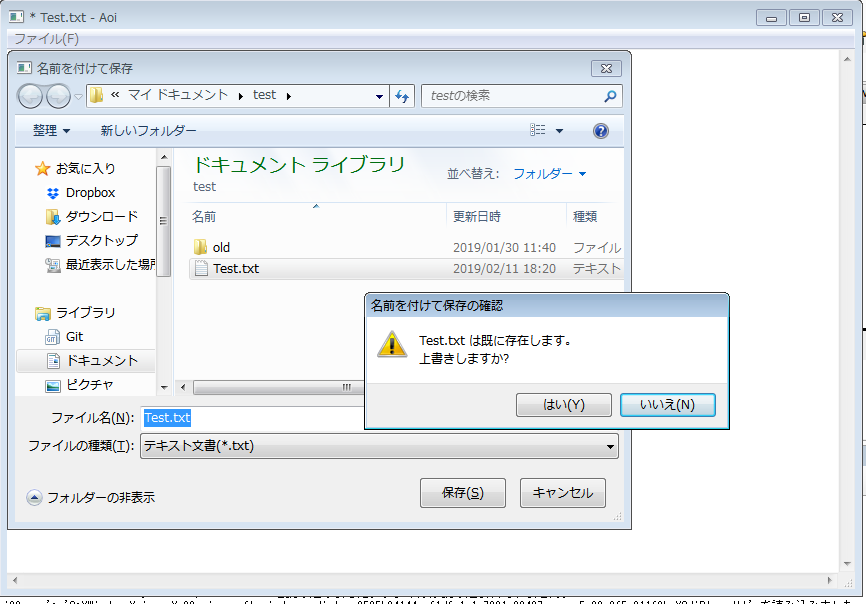
Task: Click the back navigation arrow
Action: coord(30,97)
